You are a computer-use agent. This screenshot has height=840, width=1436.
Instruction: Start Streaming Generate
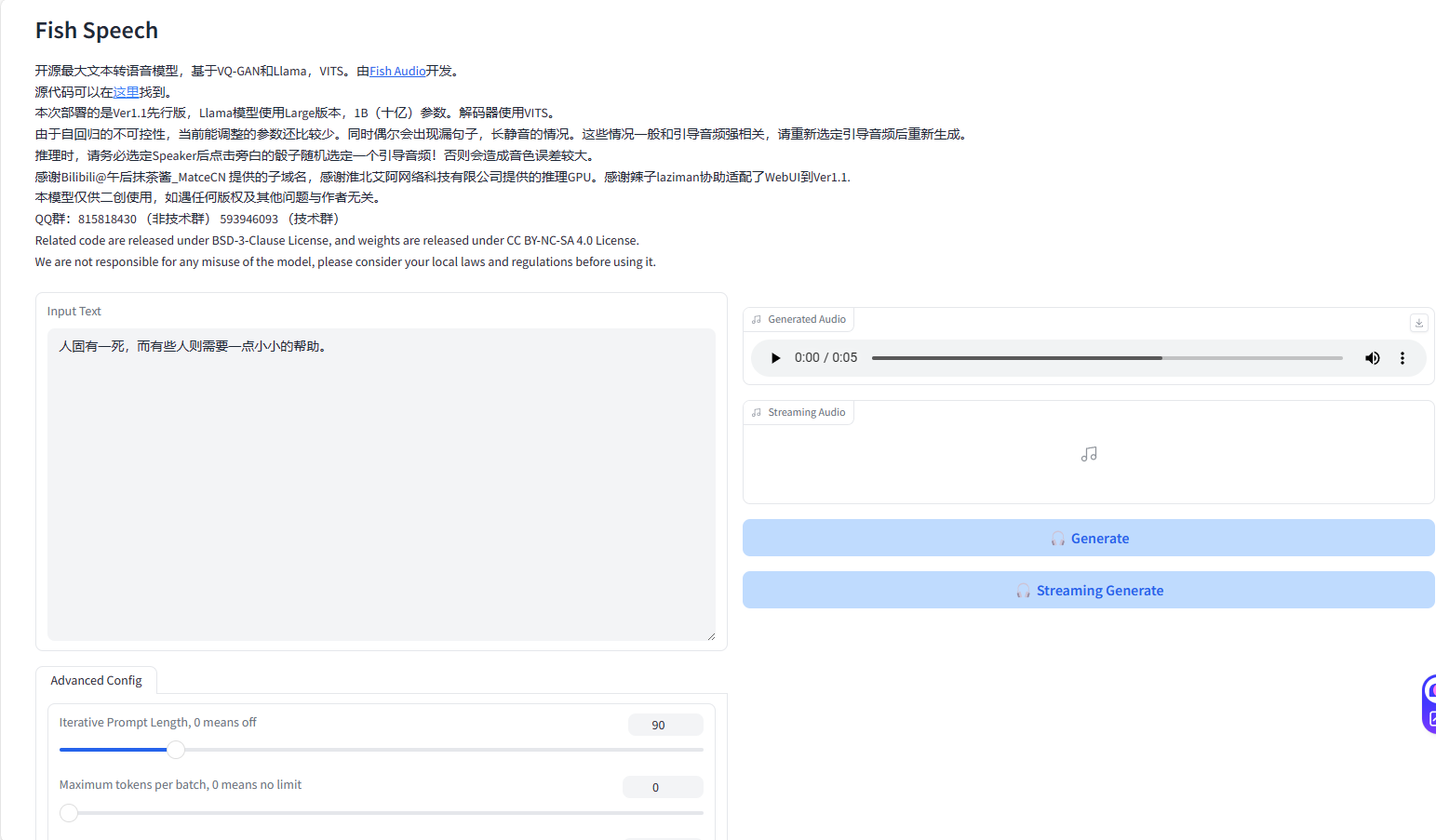(x=1099, y=591)
